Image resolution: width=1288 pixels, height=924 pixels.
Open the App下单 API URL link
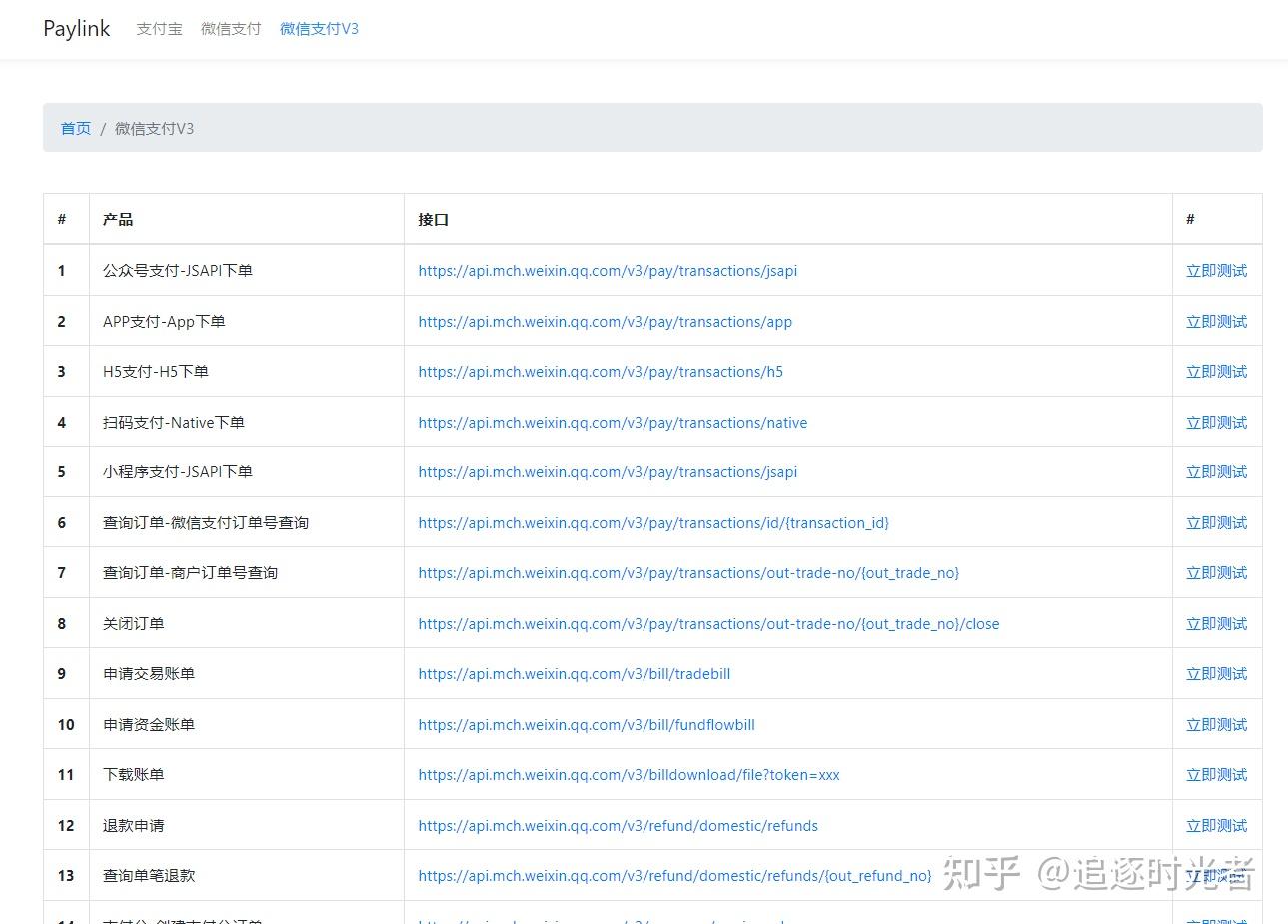pyautogui.click(x=605, y=321)
